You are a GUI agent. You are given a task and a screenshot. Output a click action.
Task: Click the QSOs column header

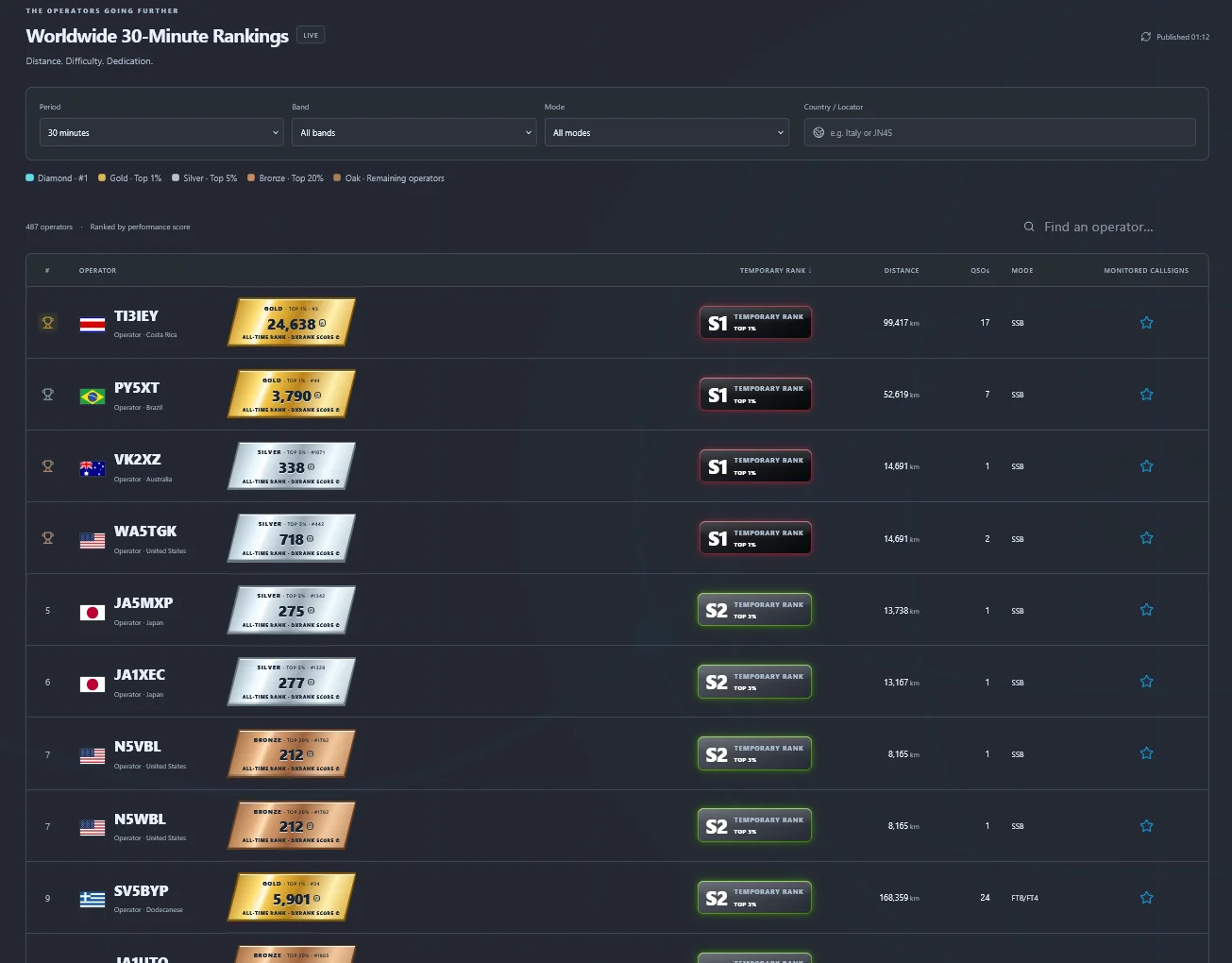tap(980, 271)
